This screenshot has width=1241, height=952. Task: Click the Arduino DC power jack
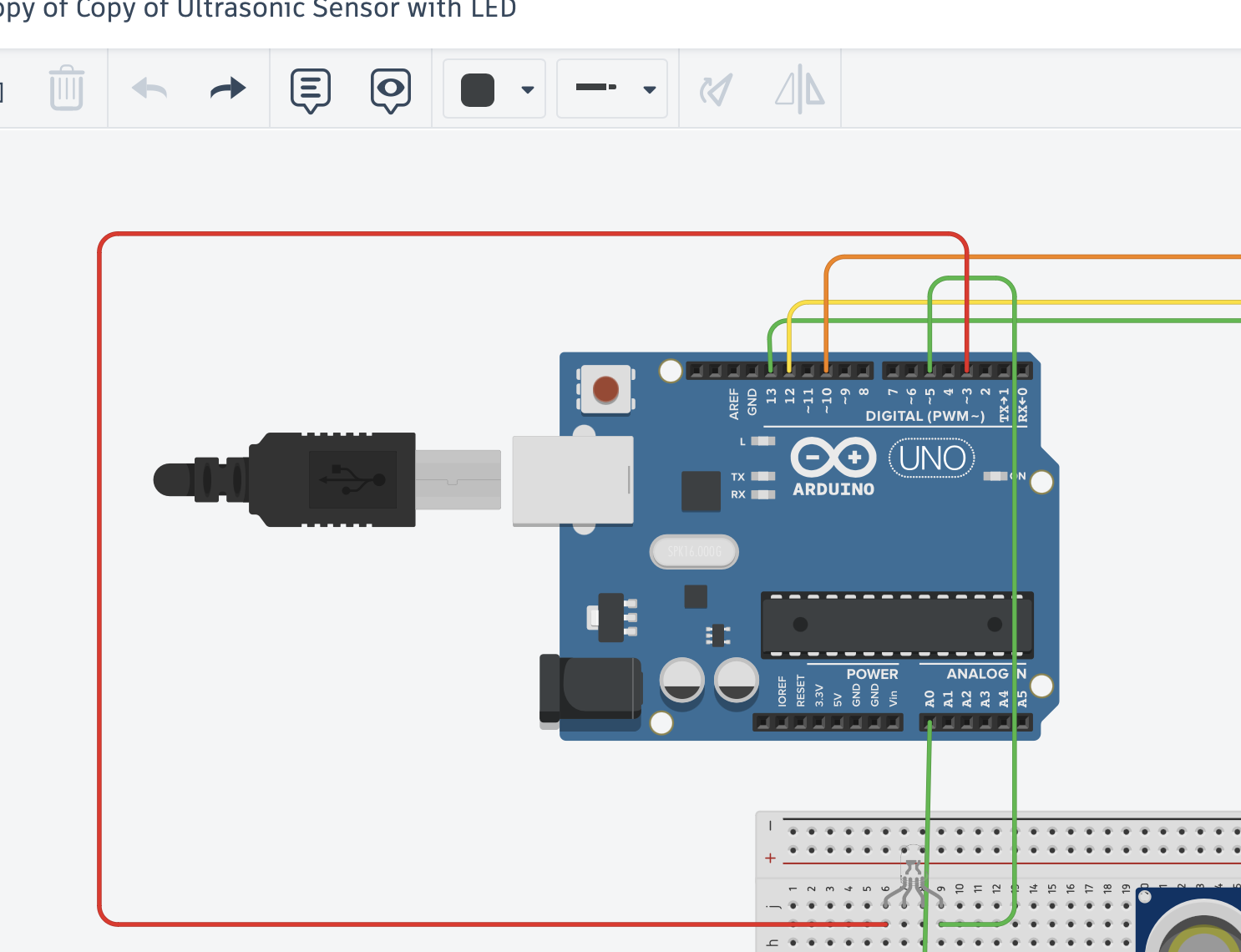[590, 690]
